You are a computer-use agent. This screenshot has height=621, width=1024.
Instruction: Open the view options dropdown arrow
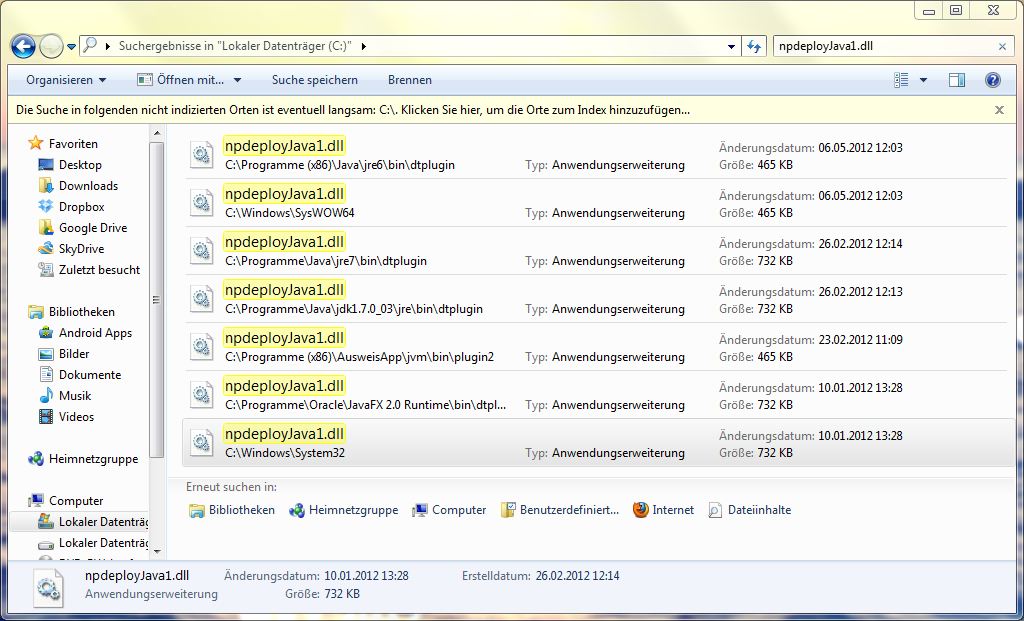pos(923,80)
